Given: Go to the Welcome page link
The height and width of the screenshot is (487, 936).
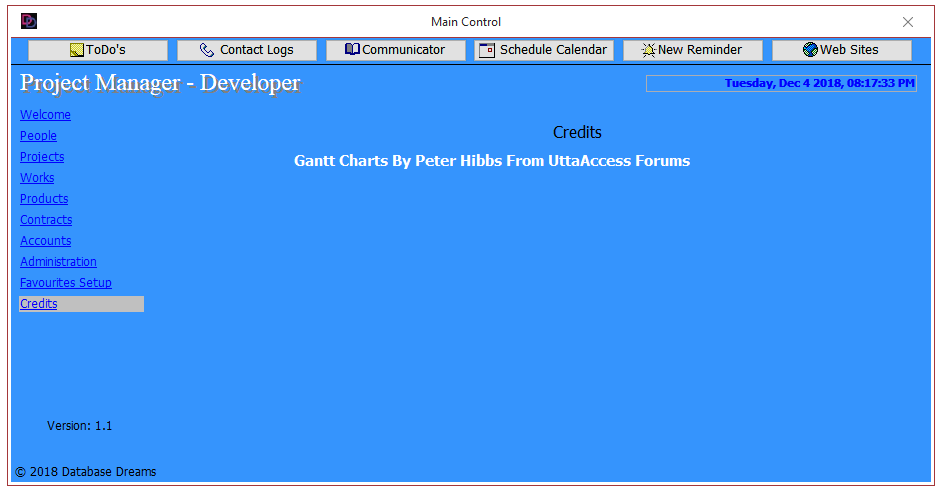Looking at the screenshot, I should (x=45, y=115).
